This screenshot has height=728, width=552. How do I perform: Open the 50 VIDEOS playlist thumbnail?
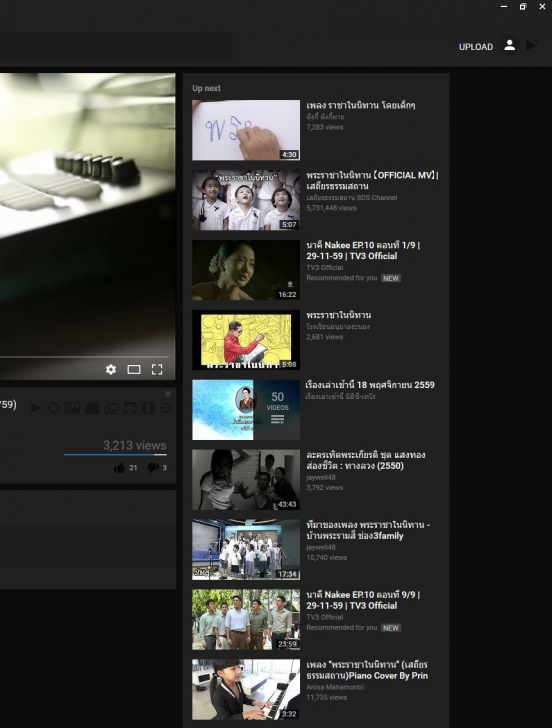click(246, 410)
